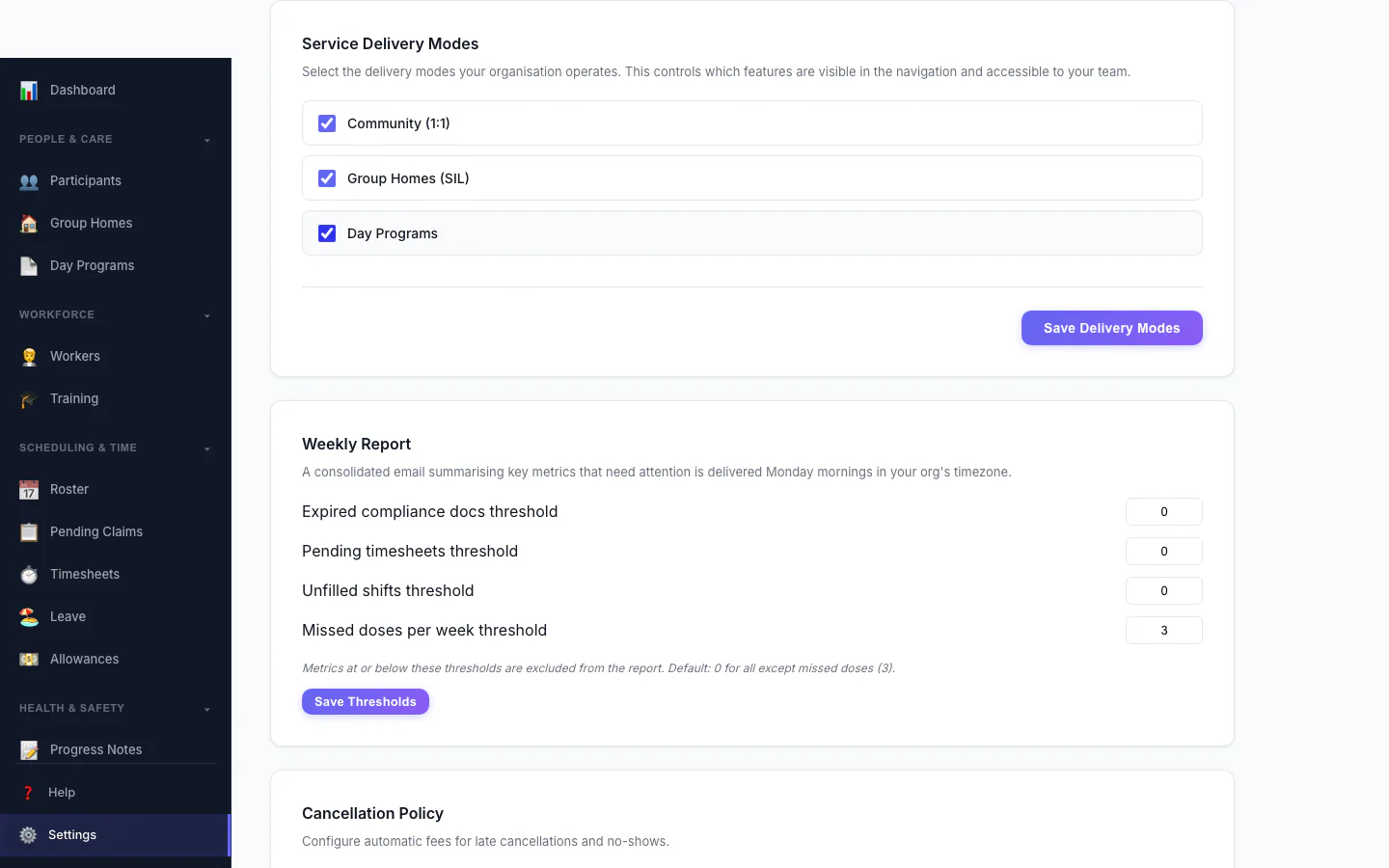Click the Settings gear icon
This screenshot has width=1389, height=868.
[x=28, y=835]
